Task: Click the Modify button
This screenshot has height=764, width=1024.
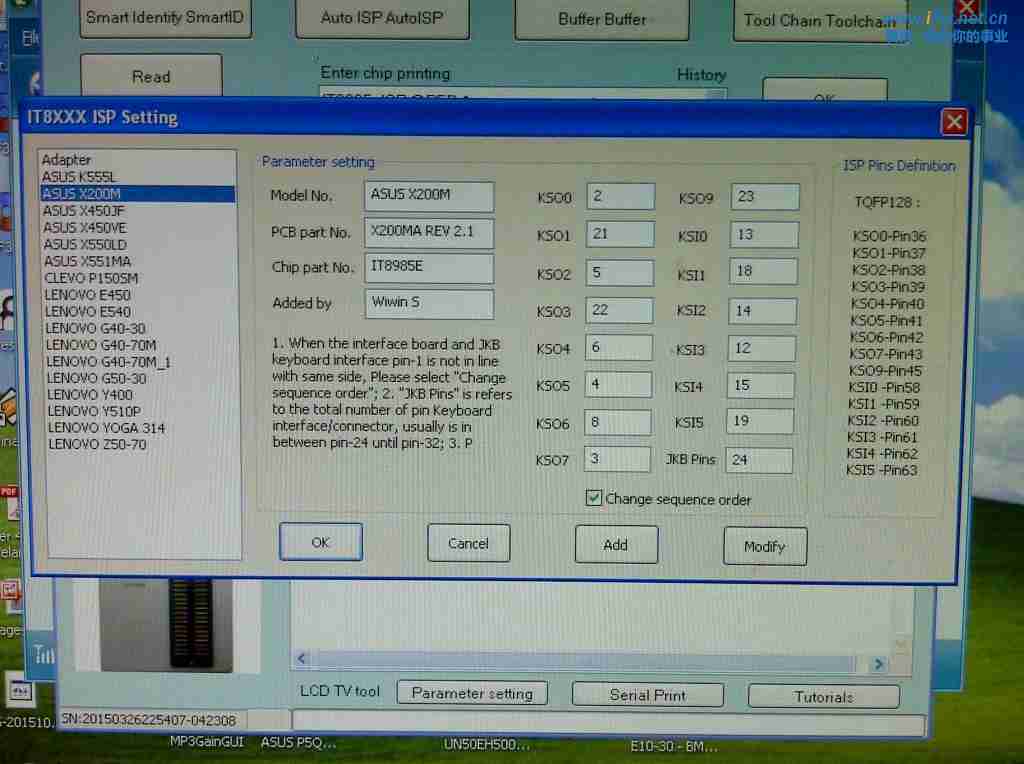Action: pos(764,546)
